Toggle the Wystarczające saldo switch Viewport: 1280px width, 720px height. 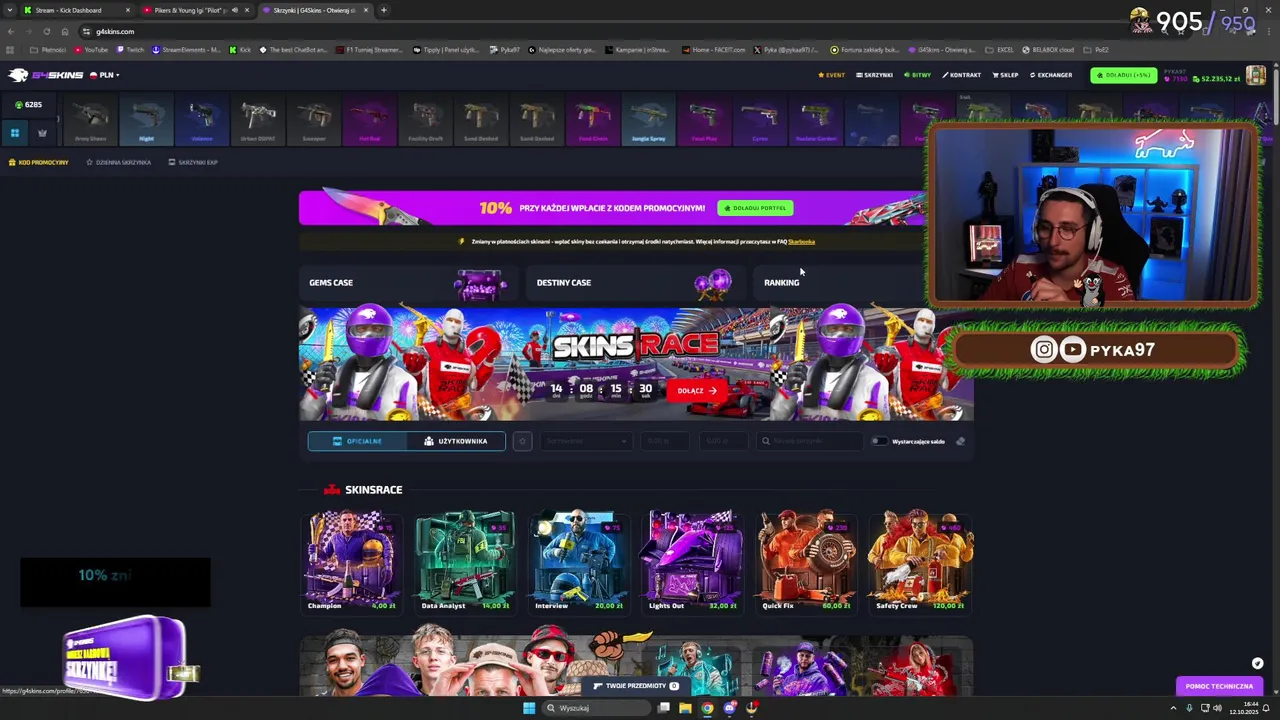coord(879,441)
